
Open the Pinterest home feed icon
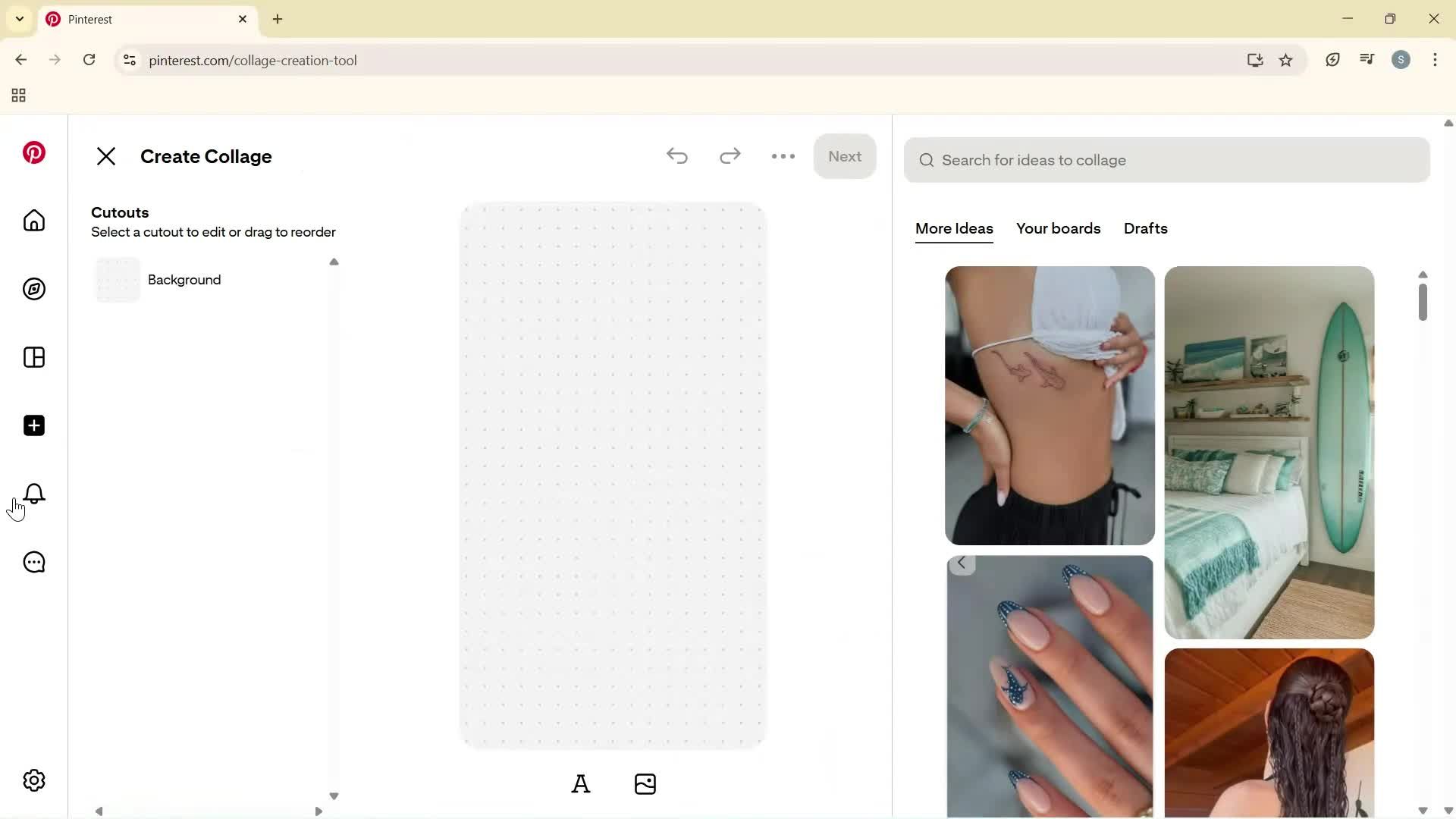[33, 221]
